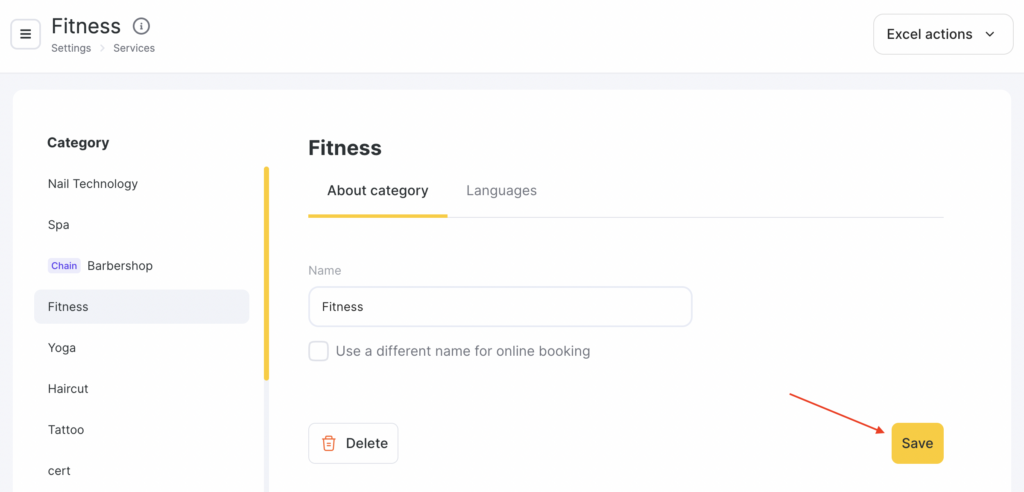The image size is (1024, 492).
Task: Enable different name for online booking checkbox
Action: (319, 351)
